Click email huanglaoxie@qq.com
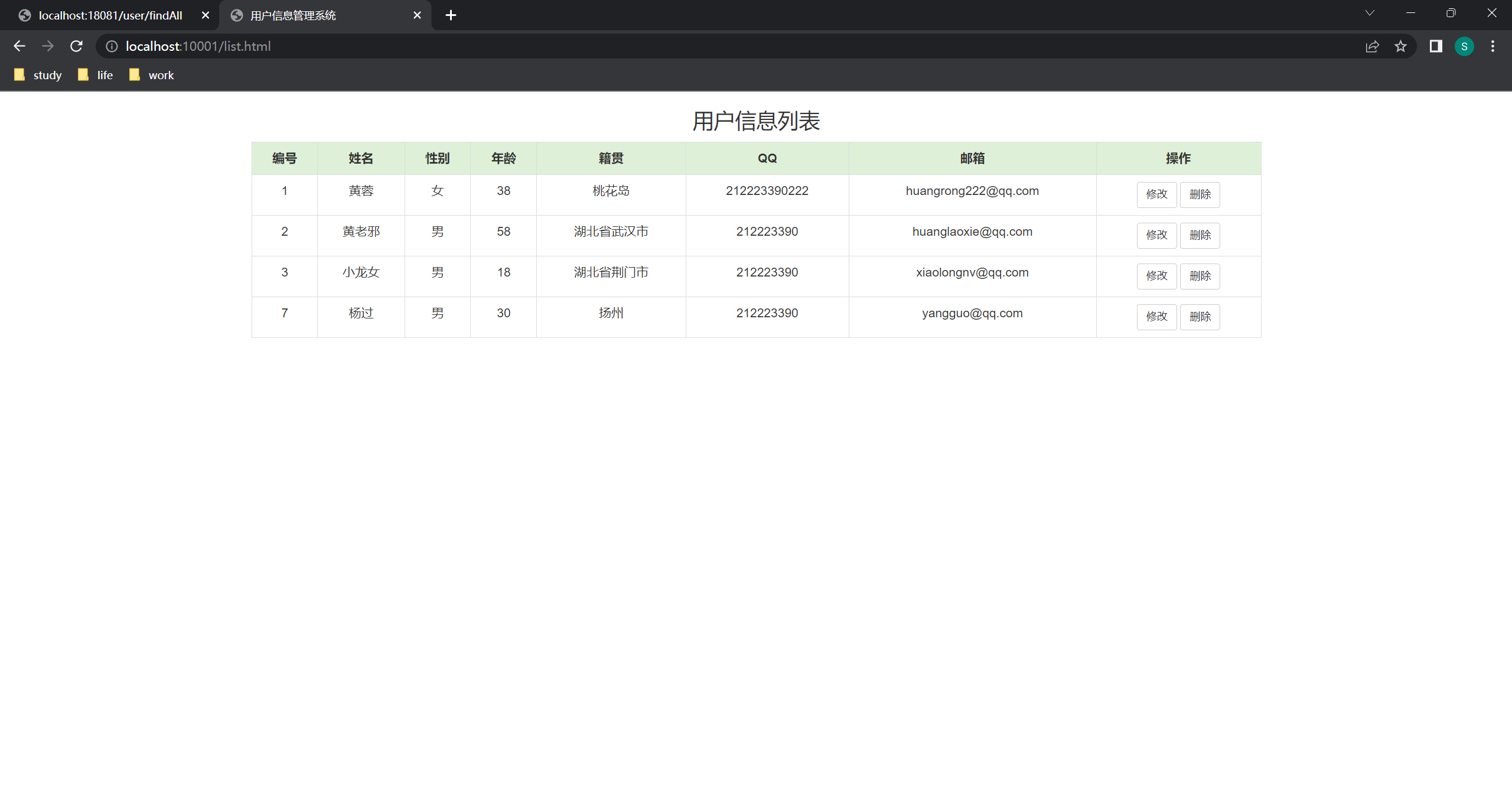This screenshot has height=810, width=1512. coord(972,232)
